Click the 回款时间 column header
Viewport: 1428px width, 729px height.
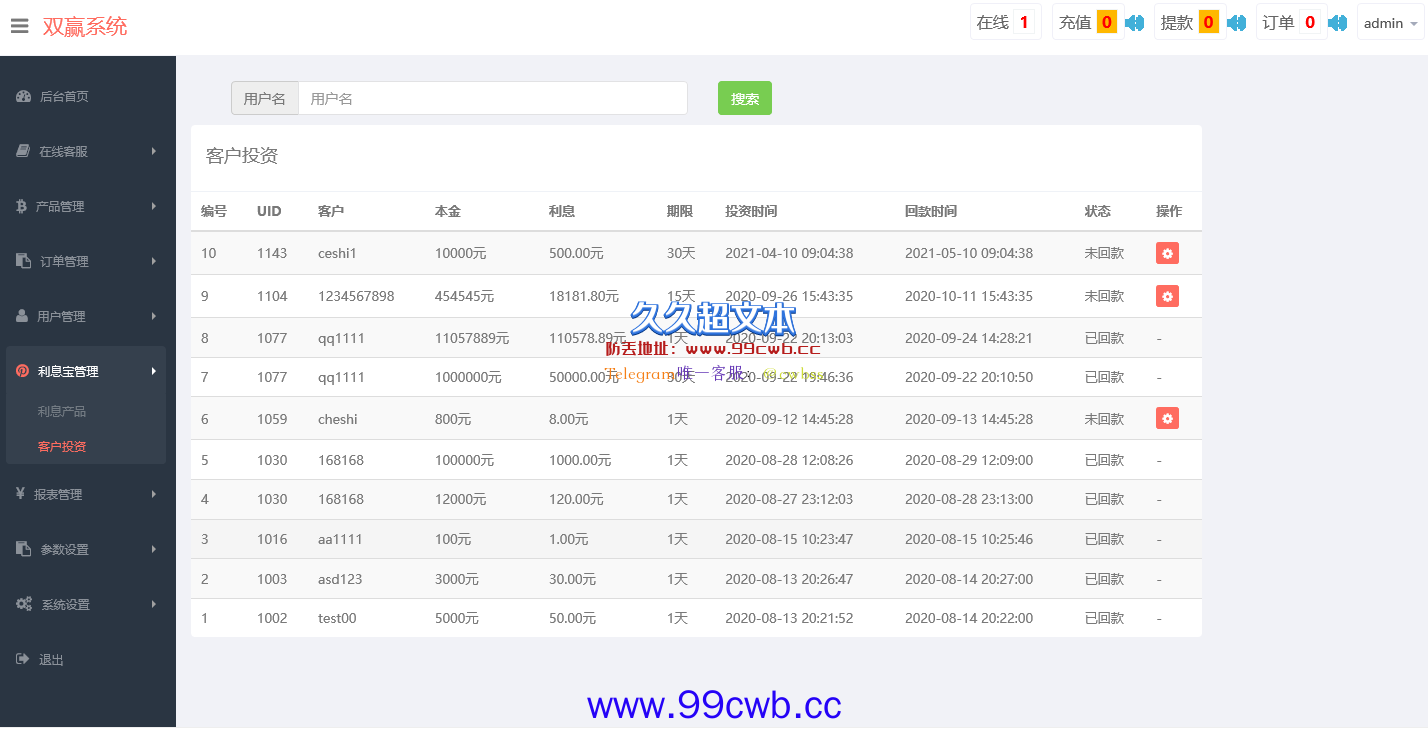[931, 211]
